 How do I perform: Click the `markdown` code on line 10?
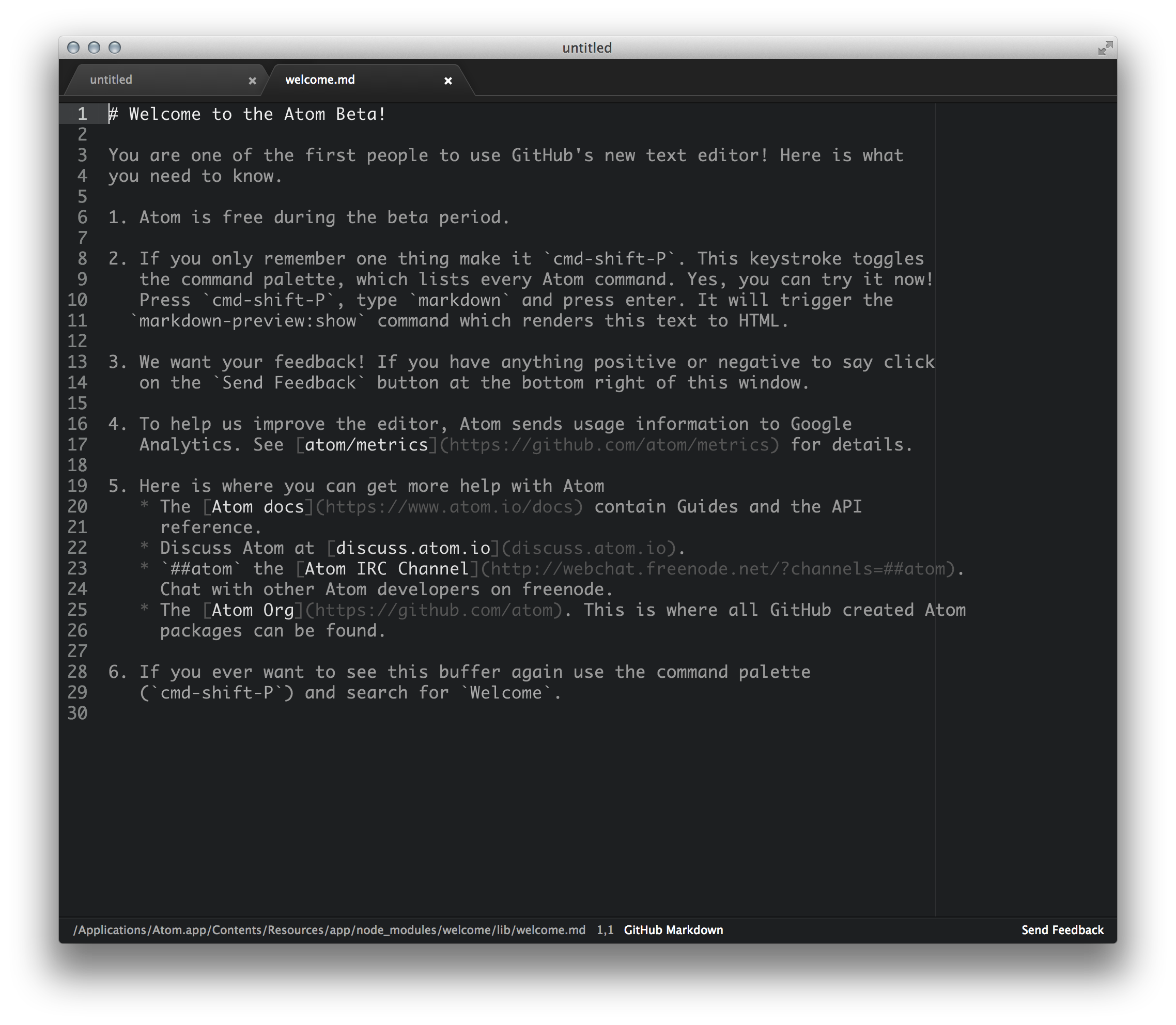[459, 300]
